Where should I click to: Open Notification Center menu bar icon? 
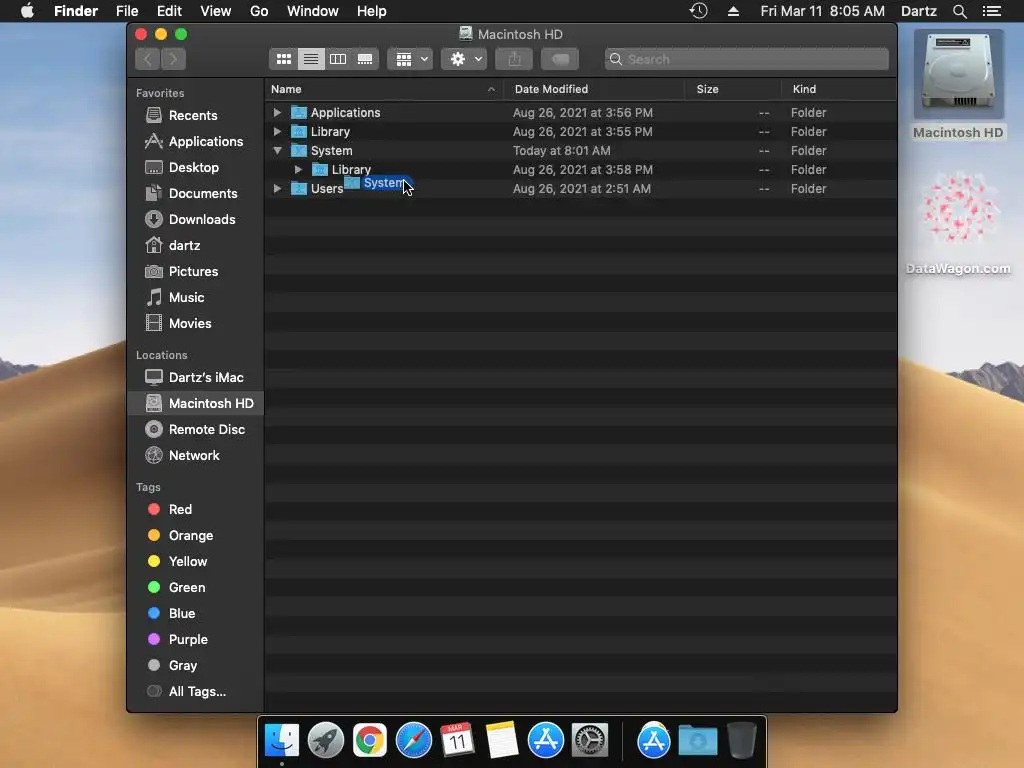[992, 11]
